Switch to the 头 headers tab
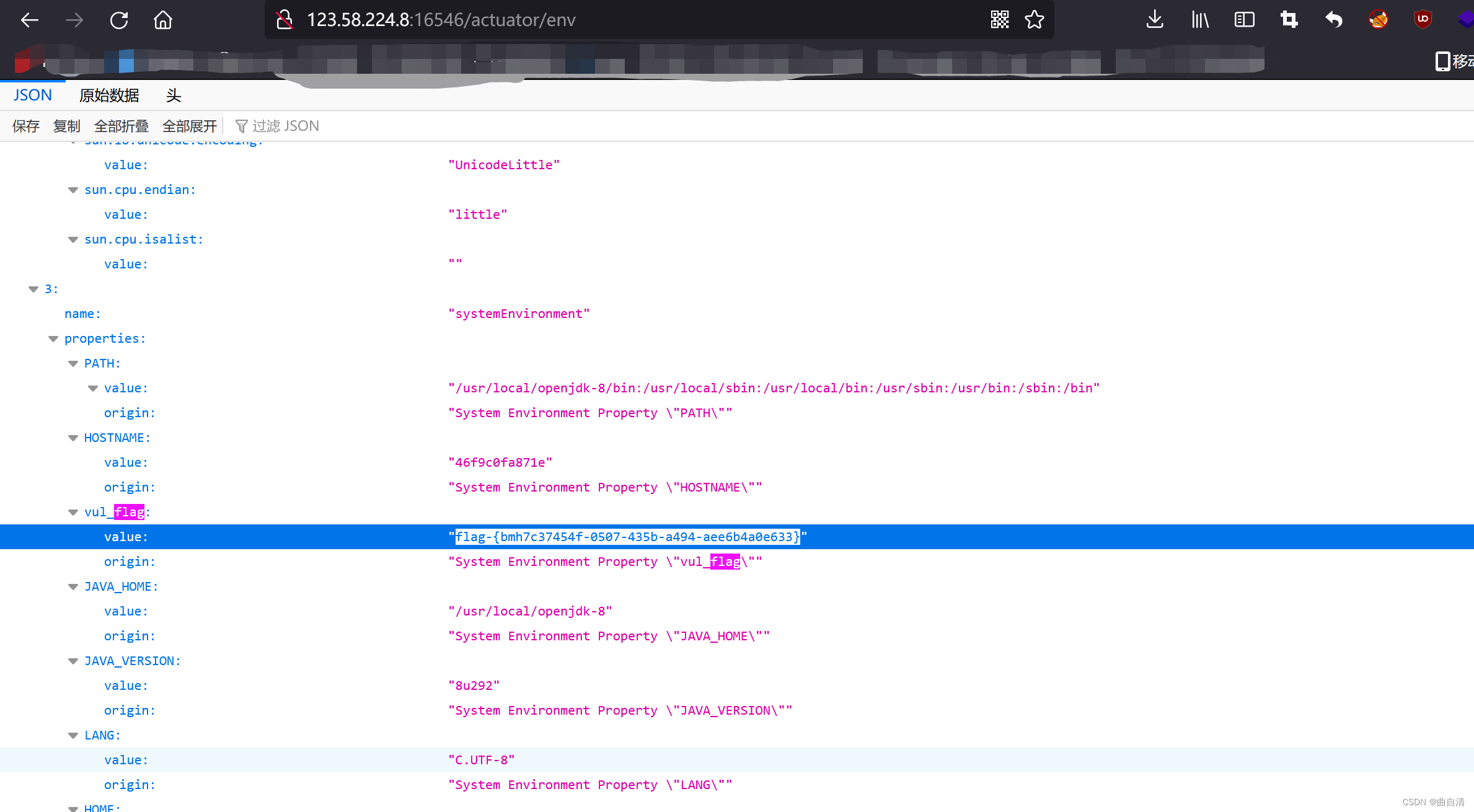 (174, 95)
